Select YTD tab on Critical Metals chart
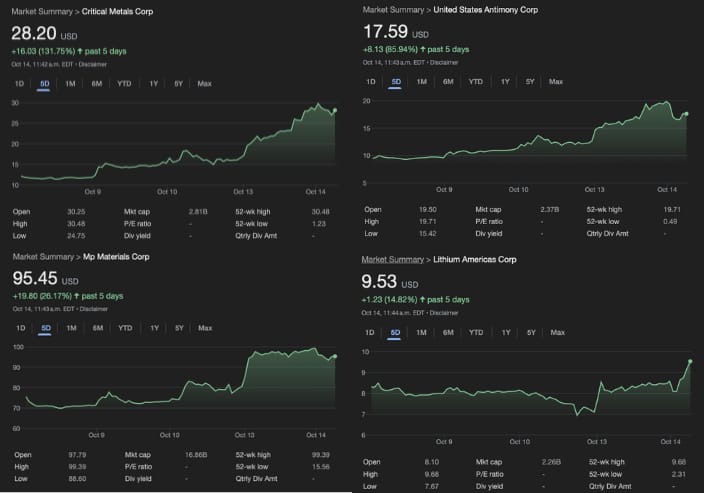The height and width of the screenshot is (493, 704). 124,84
